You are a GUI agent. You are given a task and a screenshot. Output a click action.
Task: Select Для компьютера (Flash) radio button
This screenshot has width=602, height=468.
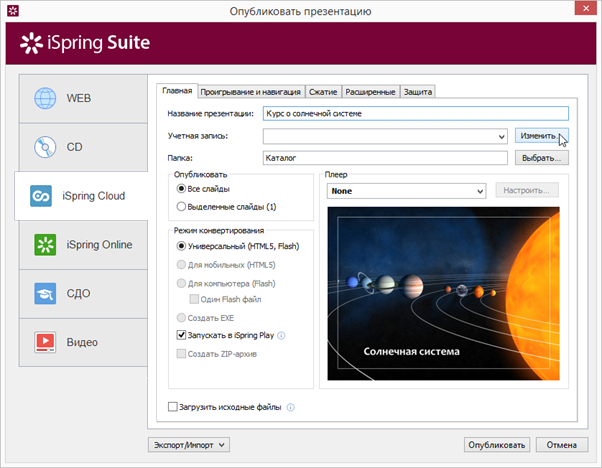pos(181,283)
